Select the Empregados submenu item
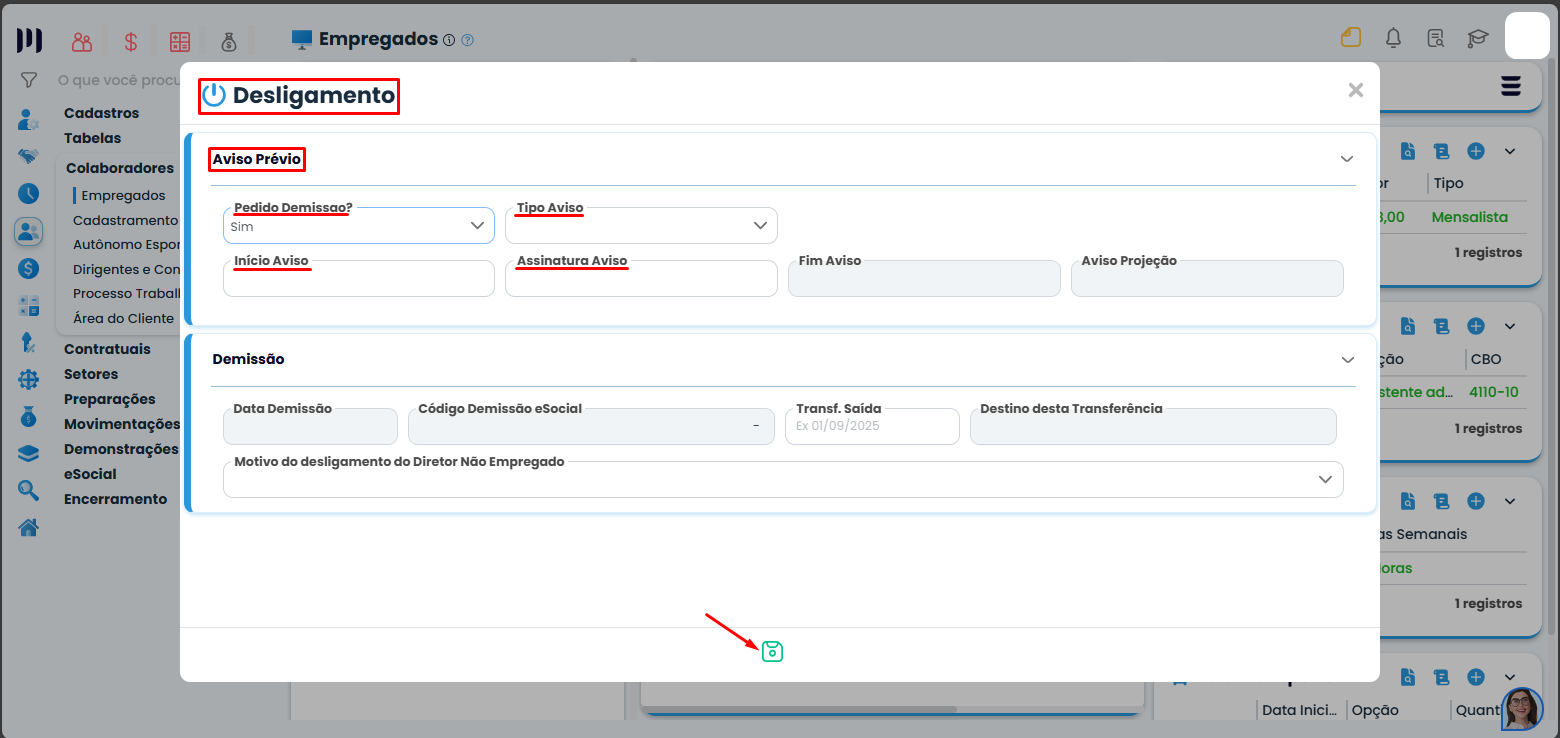This screenshot has width=1560, height=738. 124,195
